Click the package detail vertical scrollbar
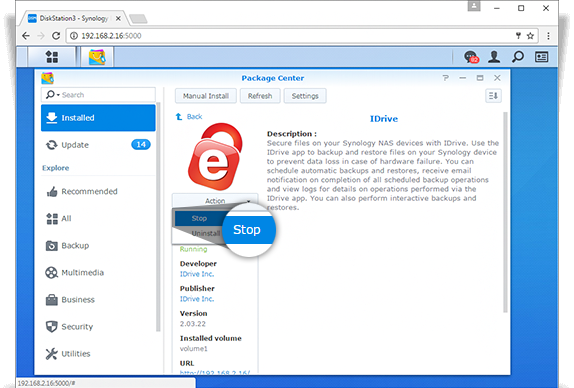Image resolution: width=574 pixels, height=388 pixels. click(x=506, y=212)
